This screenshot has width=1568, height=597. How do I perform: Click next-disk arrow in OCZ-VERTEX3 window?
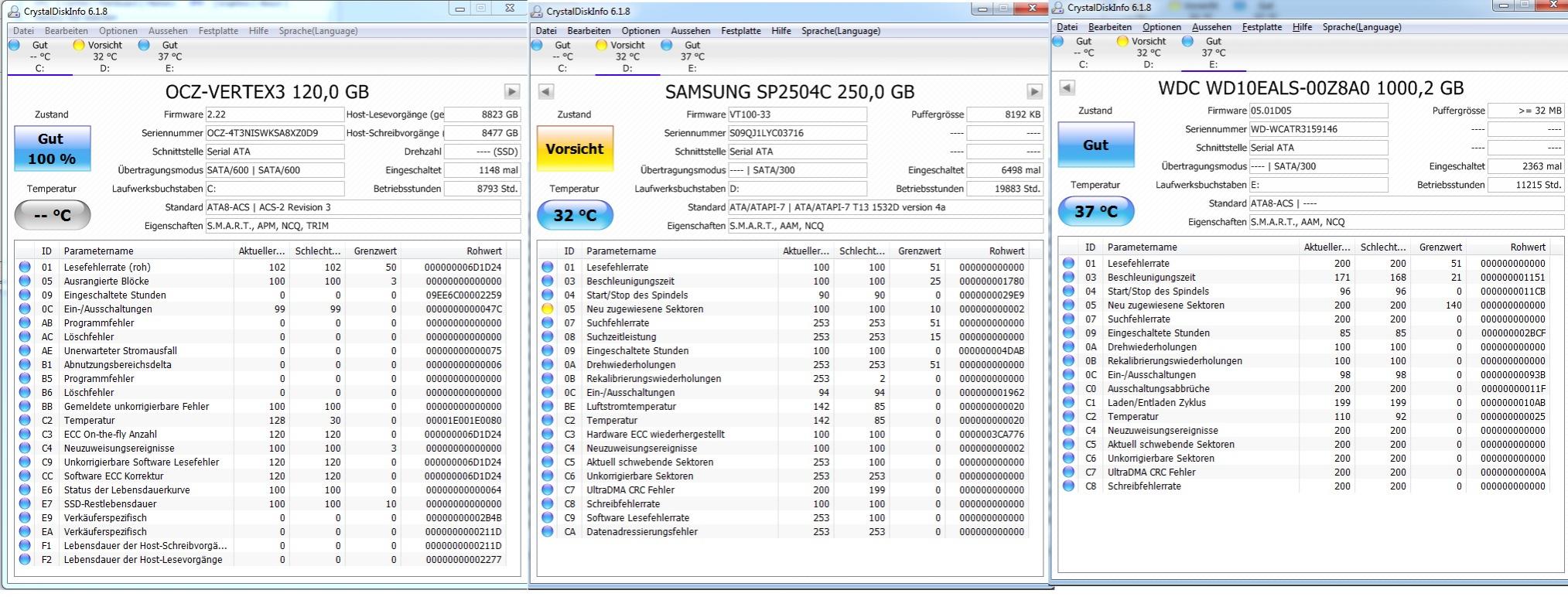coord(511,91)
